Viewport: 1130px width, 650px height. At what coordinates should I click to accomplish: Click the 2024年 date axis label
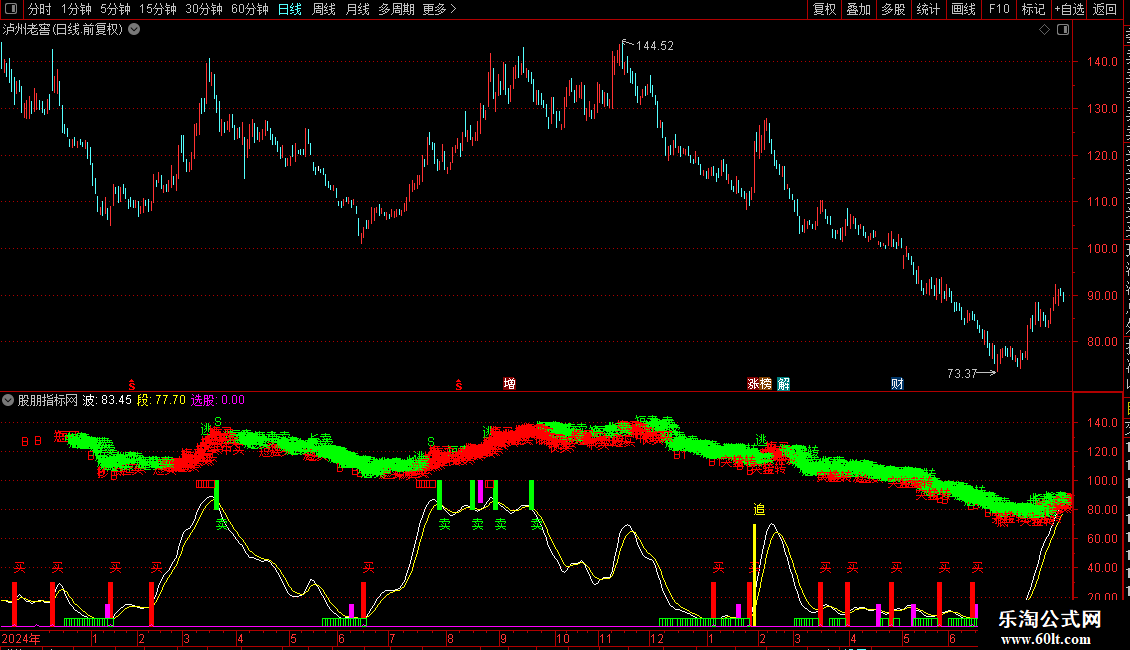point(21,638)
